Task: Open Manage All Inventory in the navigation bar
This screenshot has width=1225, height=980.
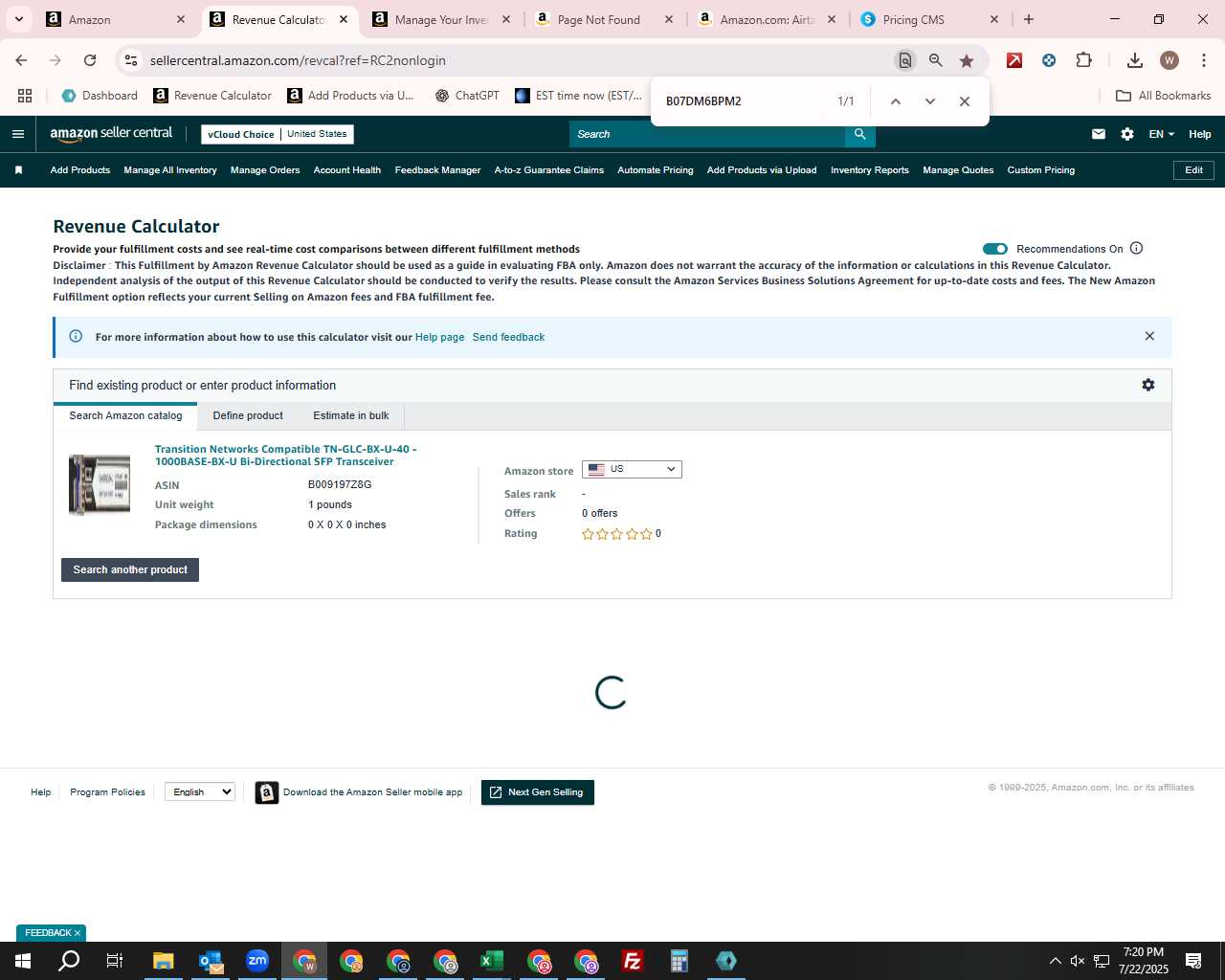Action: 170,170
